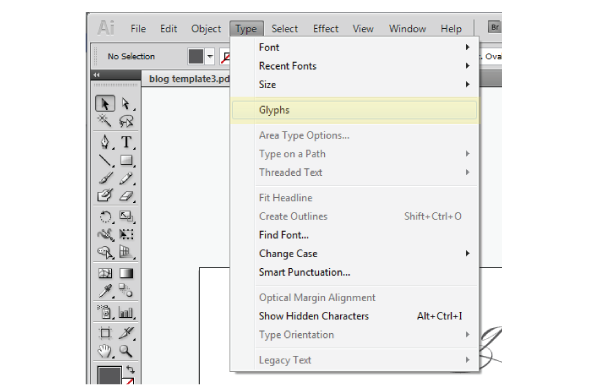Open the control bar fill color dropdown arrow

(x=210, y=56)
